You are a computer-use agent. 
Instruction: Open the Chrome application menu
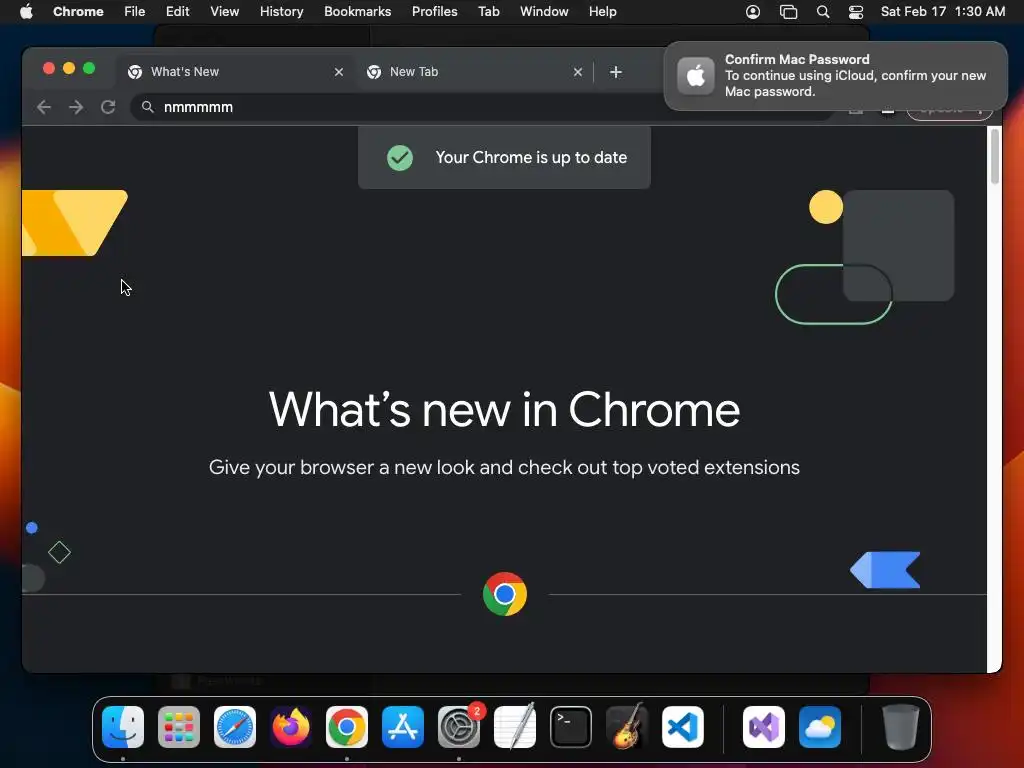click(x=78, y=11)
